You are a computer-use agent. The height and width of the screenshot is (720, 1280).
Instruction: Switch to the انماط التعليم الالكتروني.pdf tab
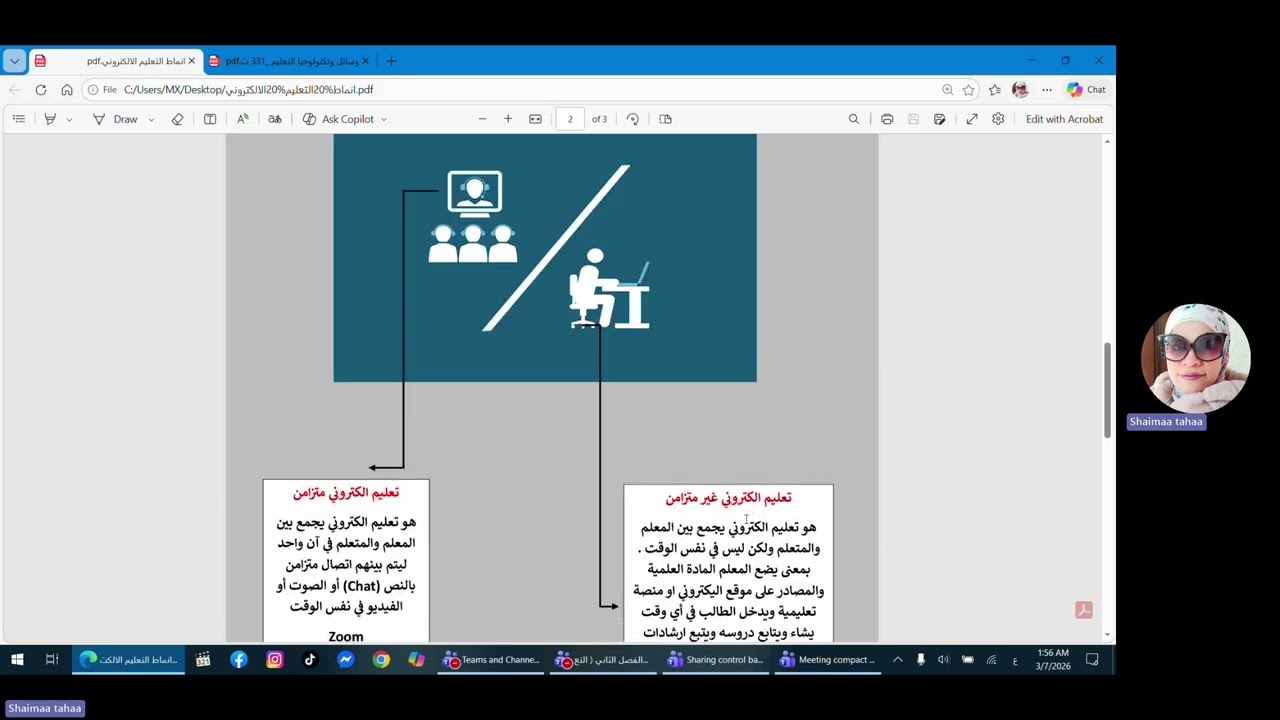point(115,61)
